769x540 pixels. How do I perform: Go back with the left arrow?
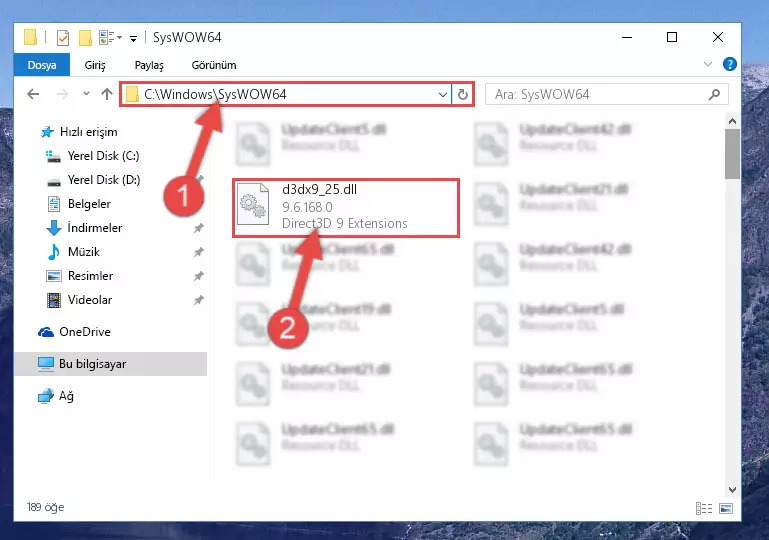tap(33, 94)
